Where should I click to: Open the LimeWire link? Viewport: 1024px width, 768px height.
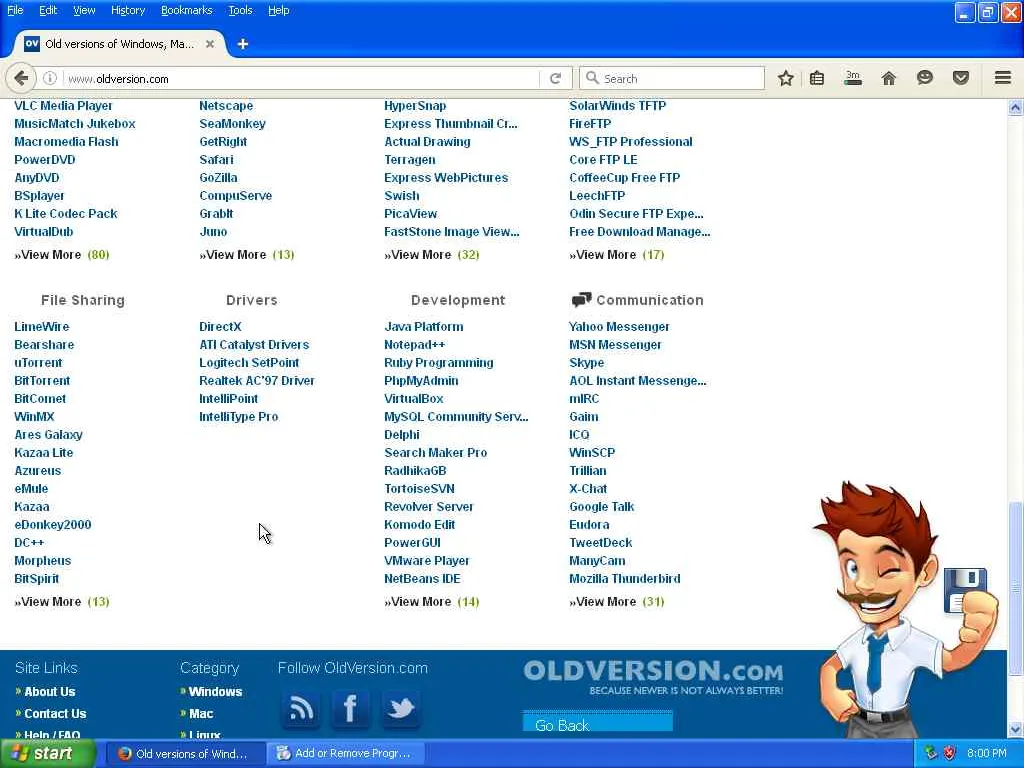click(x=42, y=327)
